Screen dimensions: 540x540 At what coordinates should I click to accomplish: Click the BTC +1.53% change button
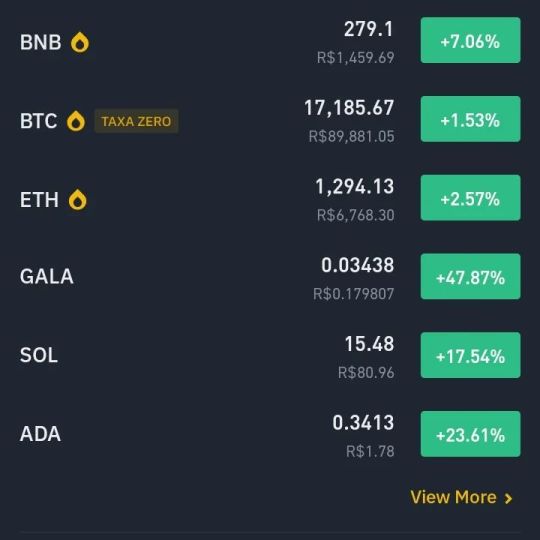pyautogui.click(x=470, y=119)
